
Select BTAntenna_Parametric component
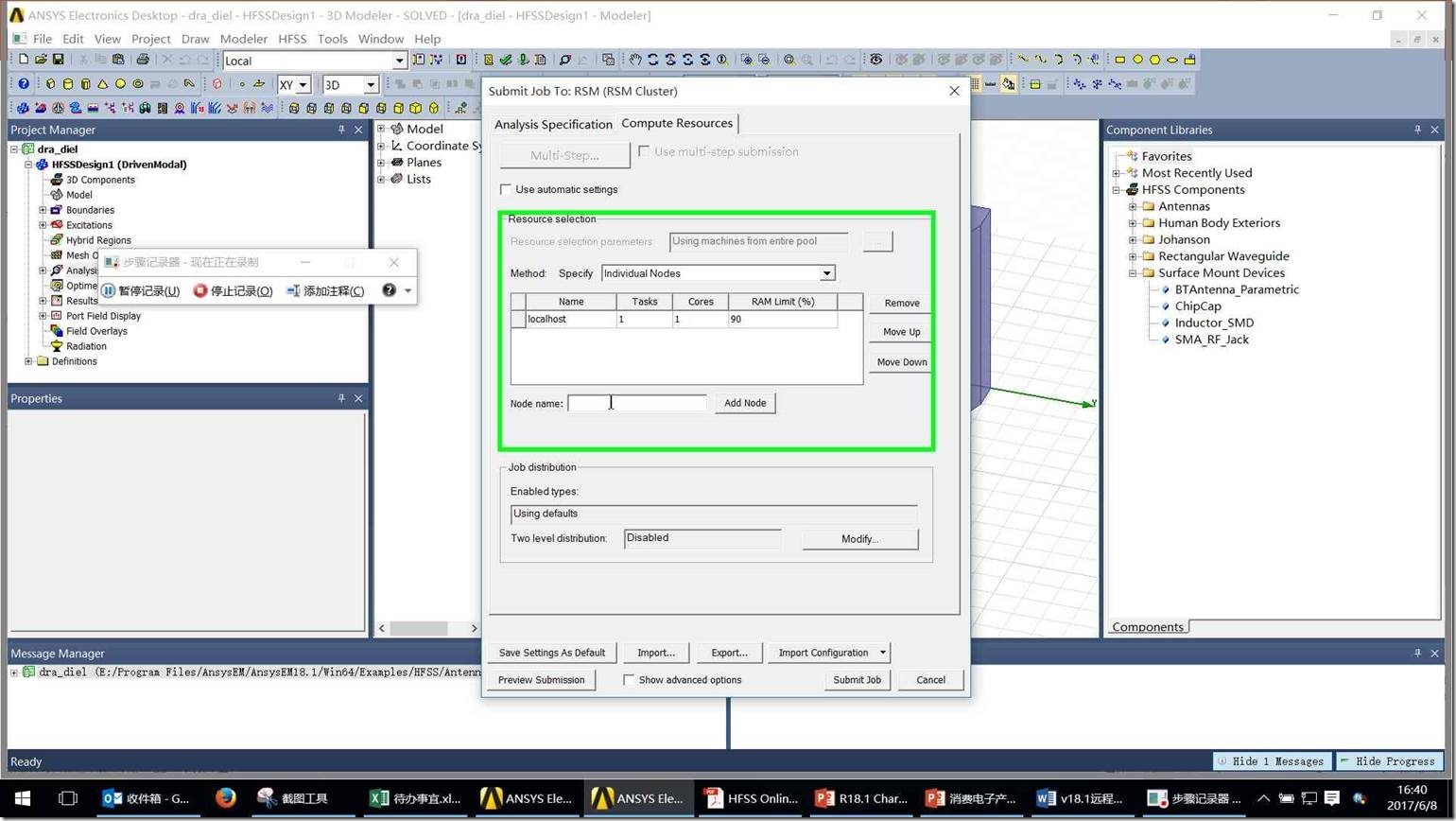click(1237, 289)
